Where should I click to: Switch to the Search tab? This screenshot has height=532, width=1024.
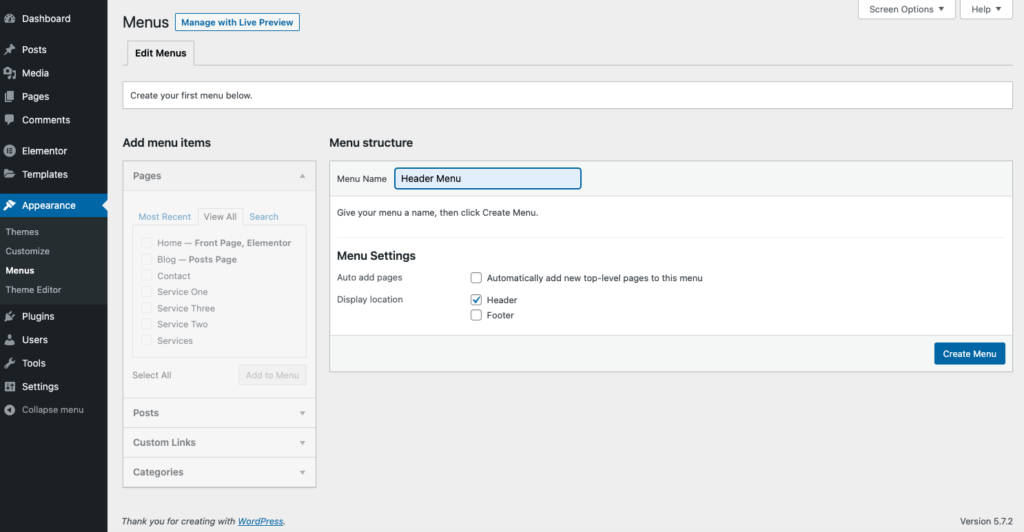264,217
